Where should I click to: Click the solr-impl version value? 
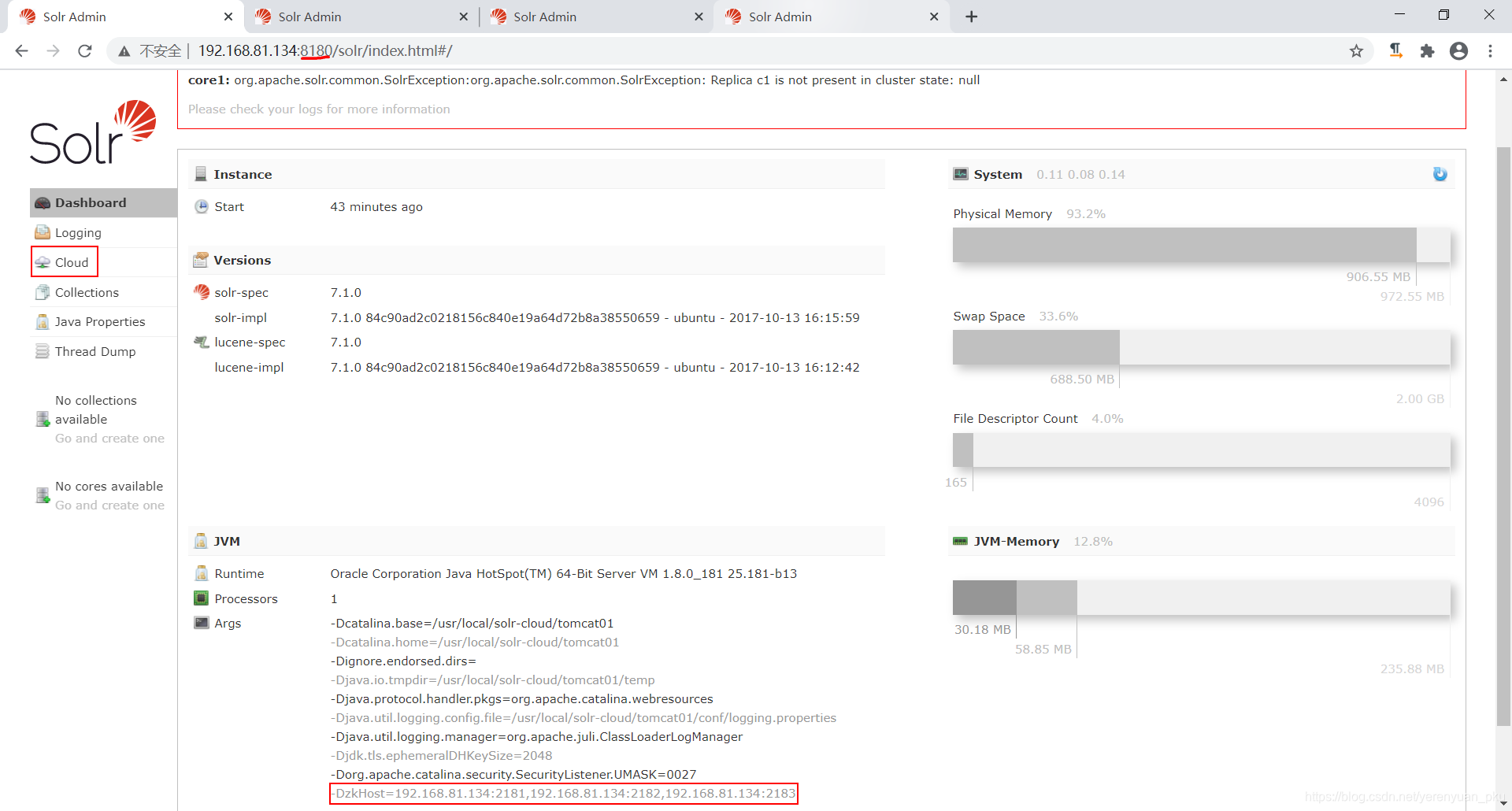tap(595, 317)
